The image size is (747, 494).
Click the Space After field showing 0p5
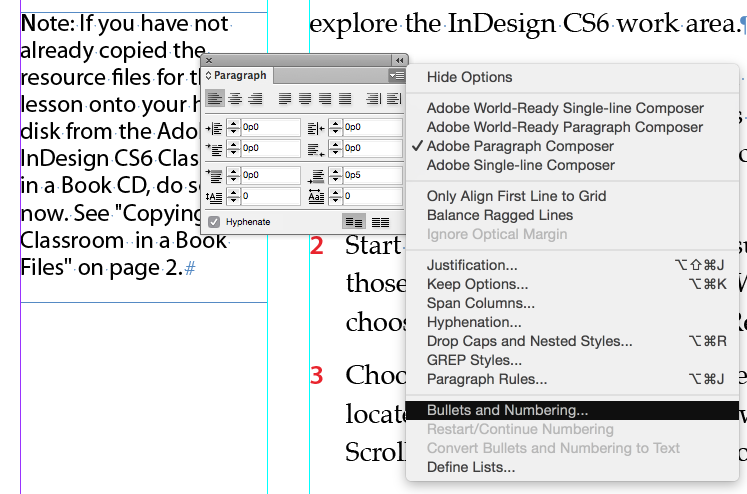click(x=372, y=176)
